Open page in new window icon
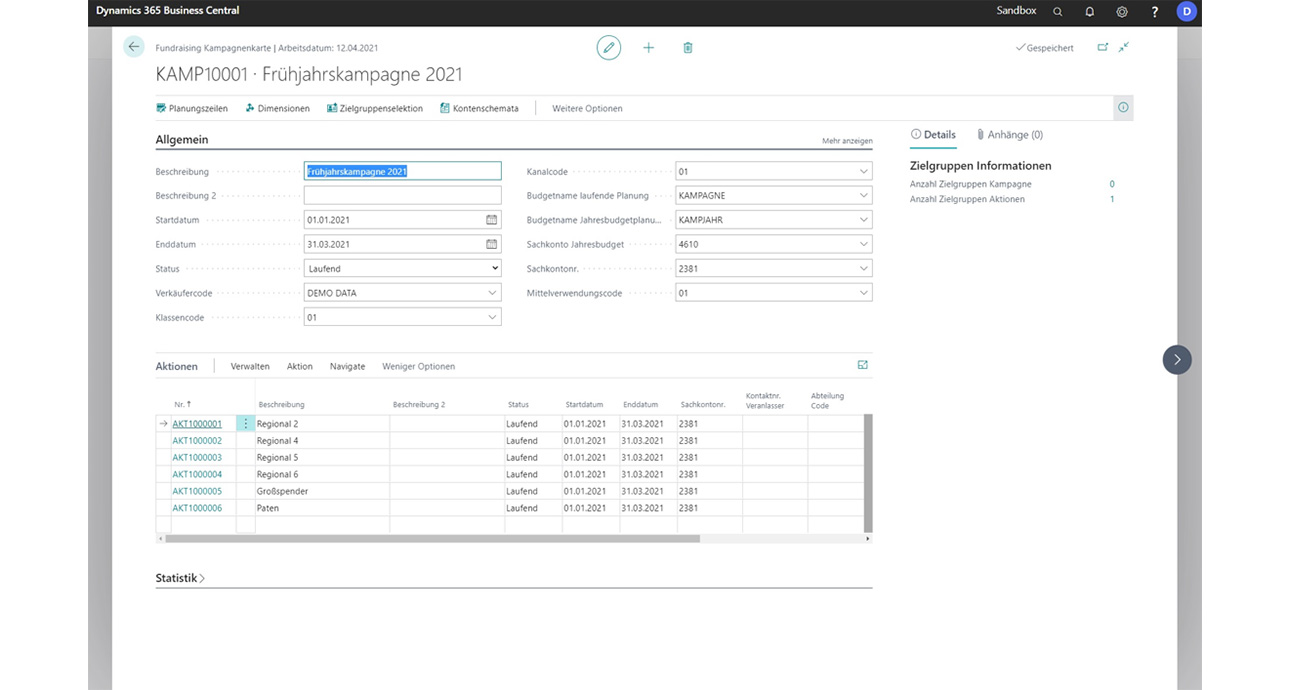Image resolution: width=1290 pixels, height=690 pixels. point(1102,47)
